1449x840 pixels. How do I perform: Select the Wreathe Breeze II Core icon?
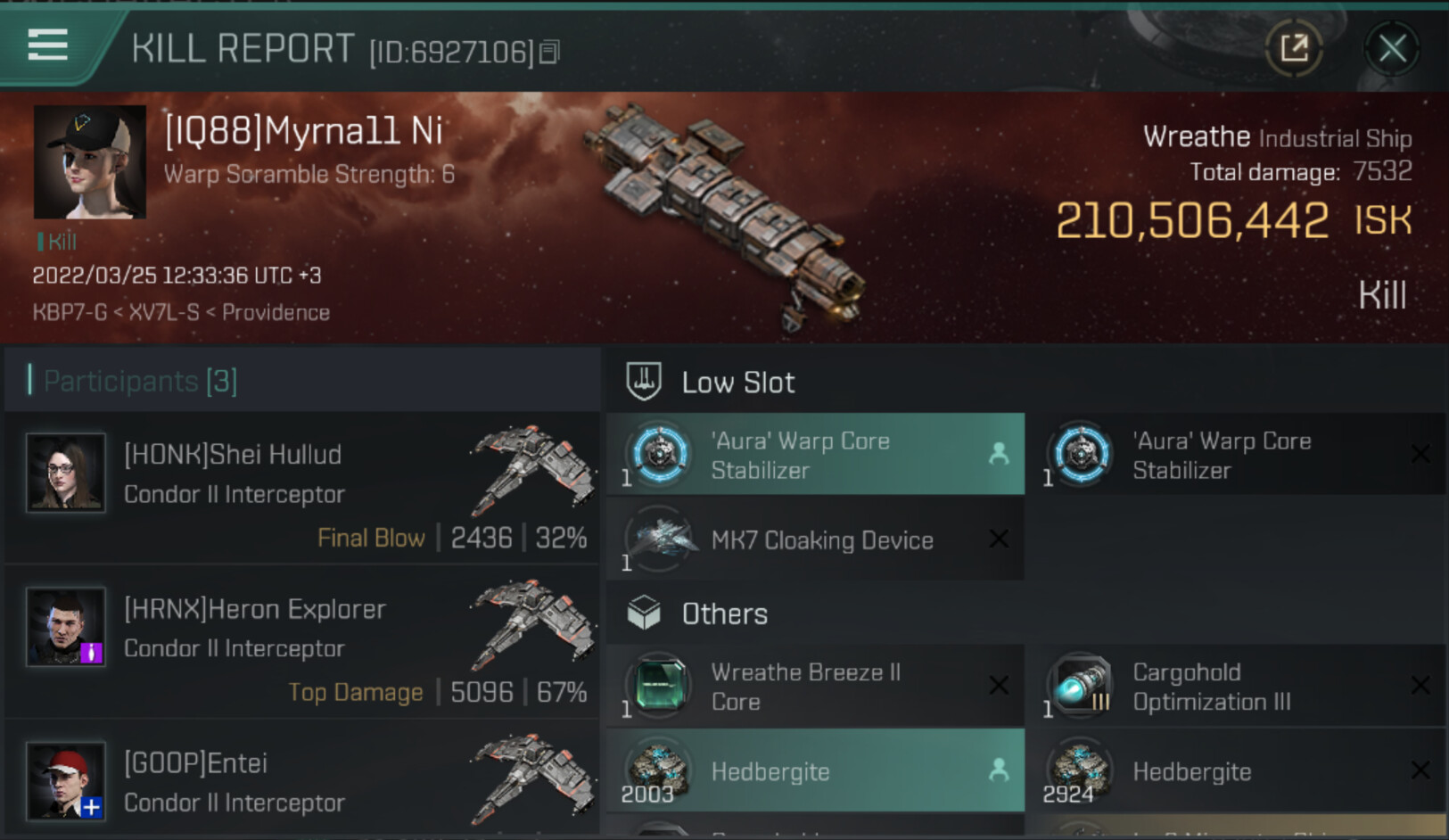tap(660, 686)
